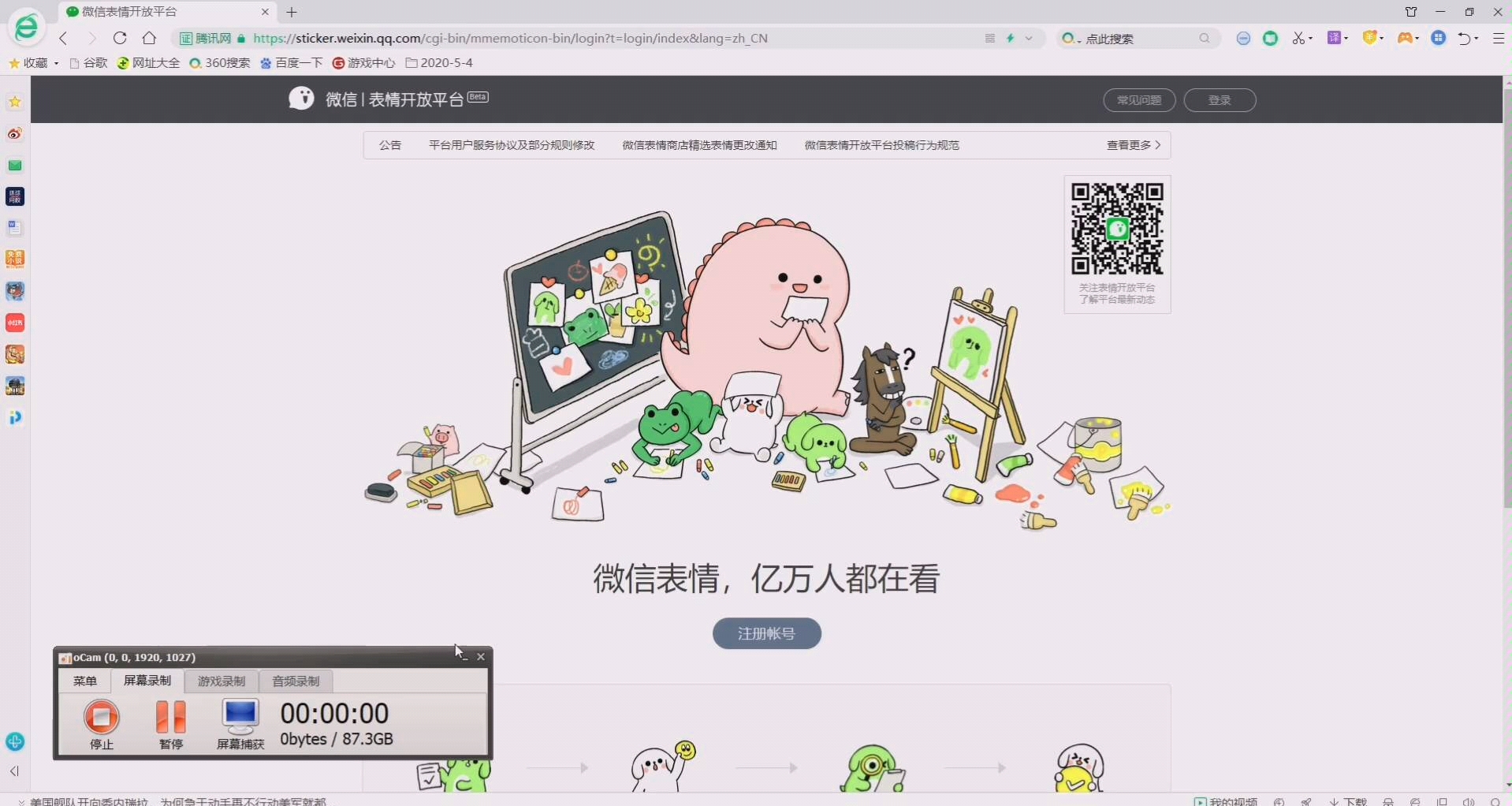The width and height of the screenshot is (1512, 806).
Task: Expand the 收藏 dropdown arrow
Action: [56, 63]
